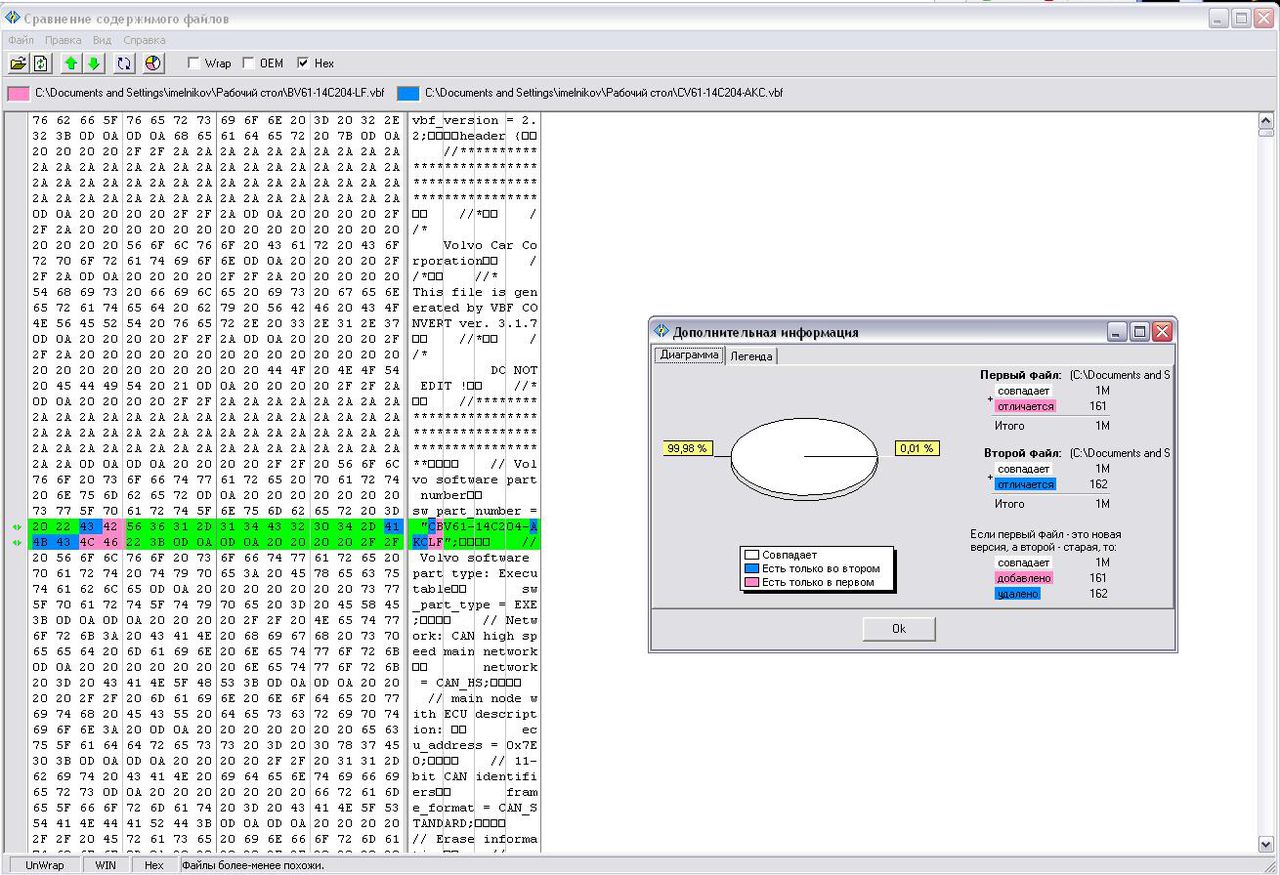1280x875 pixels.
Task: Click the blue 'удалено' label
Action: click(x=1018, y=594)
